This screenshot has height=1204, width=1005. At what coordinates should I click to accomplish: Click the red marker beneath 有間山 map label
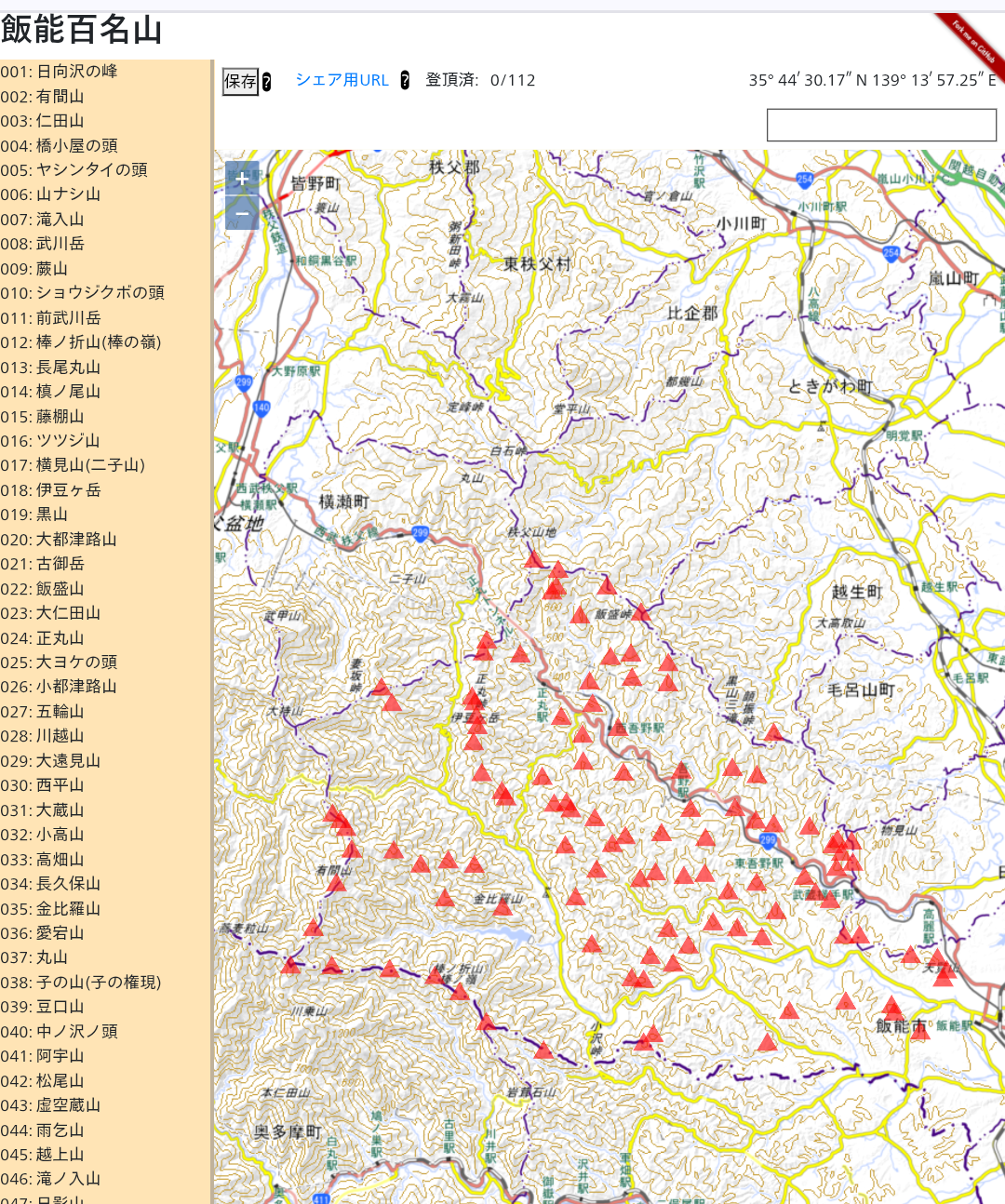point(337,883)
